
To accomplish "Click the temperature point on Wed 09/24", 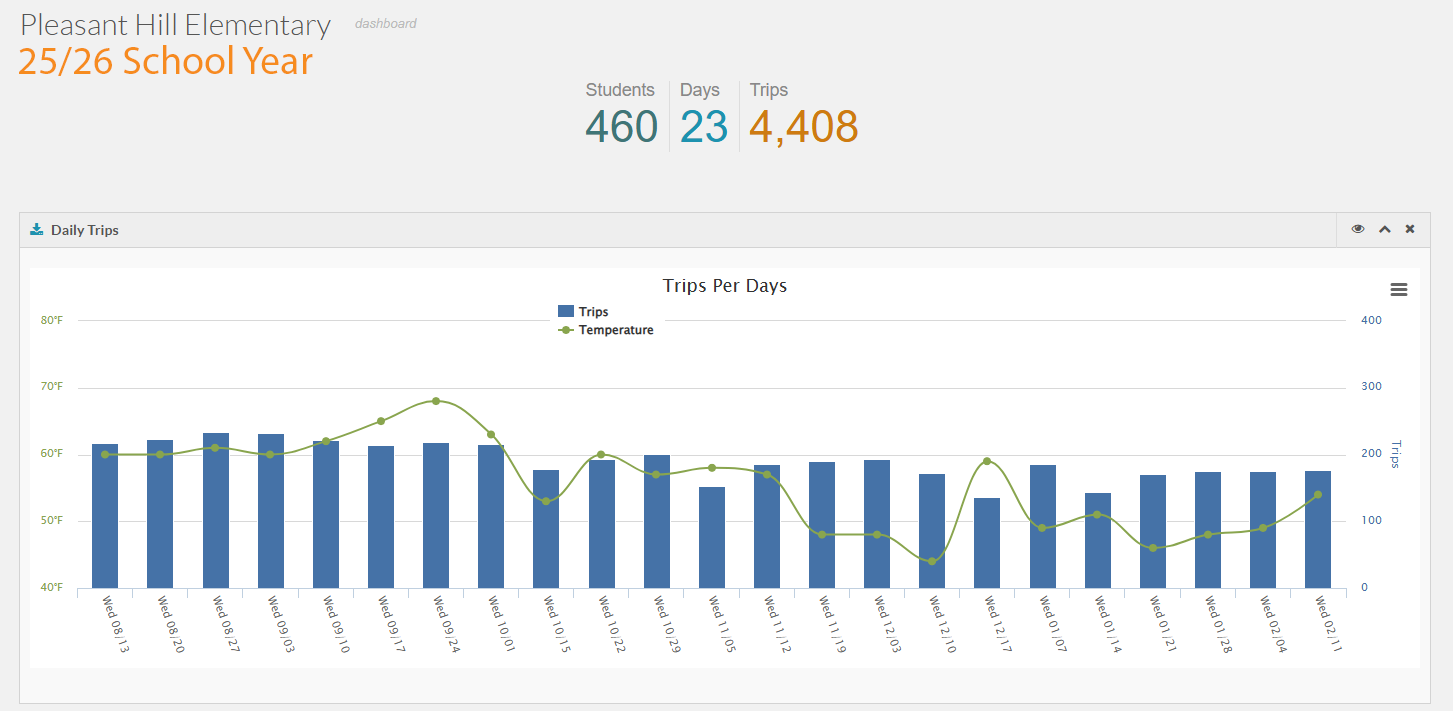I will pyautogui.click(x=436, y=401).
